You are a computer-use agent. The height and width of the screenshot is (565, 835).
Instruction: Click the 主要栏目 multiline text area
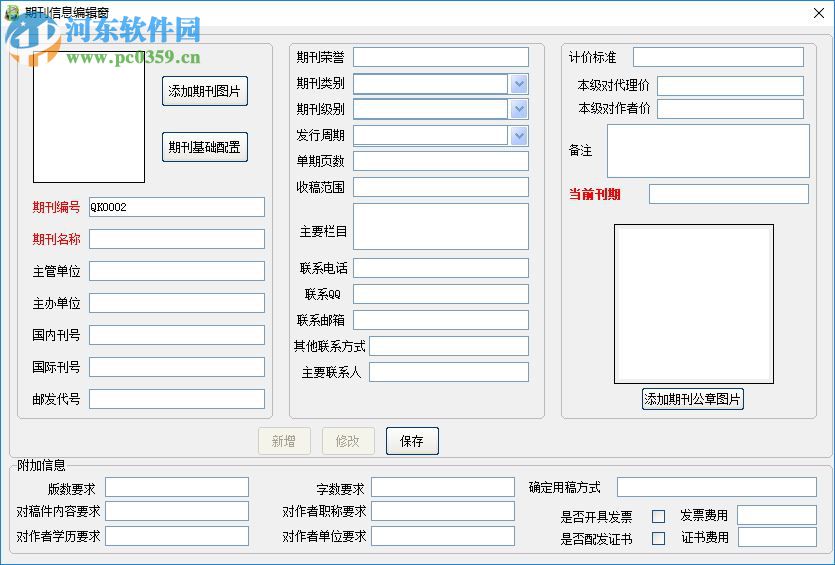441,226
